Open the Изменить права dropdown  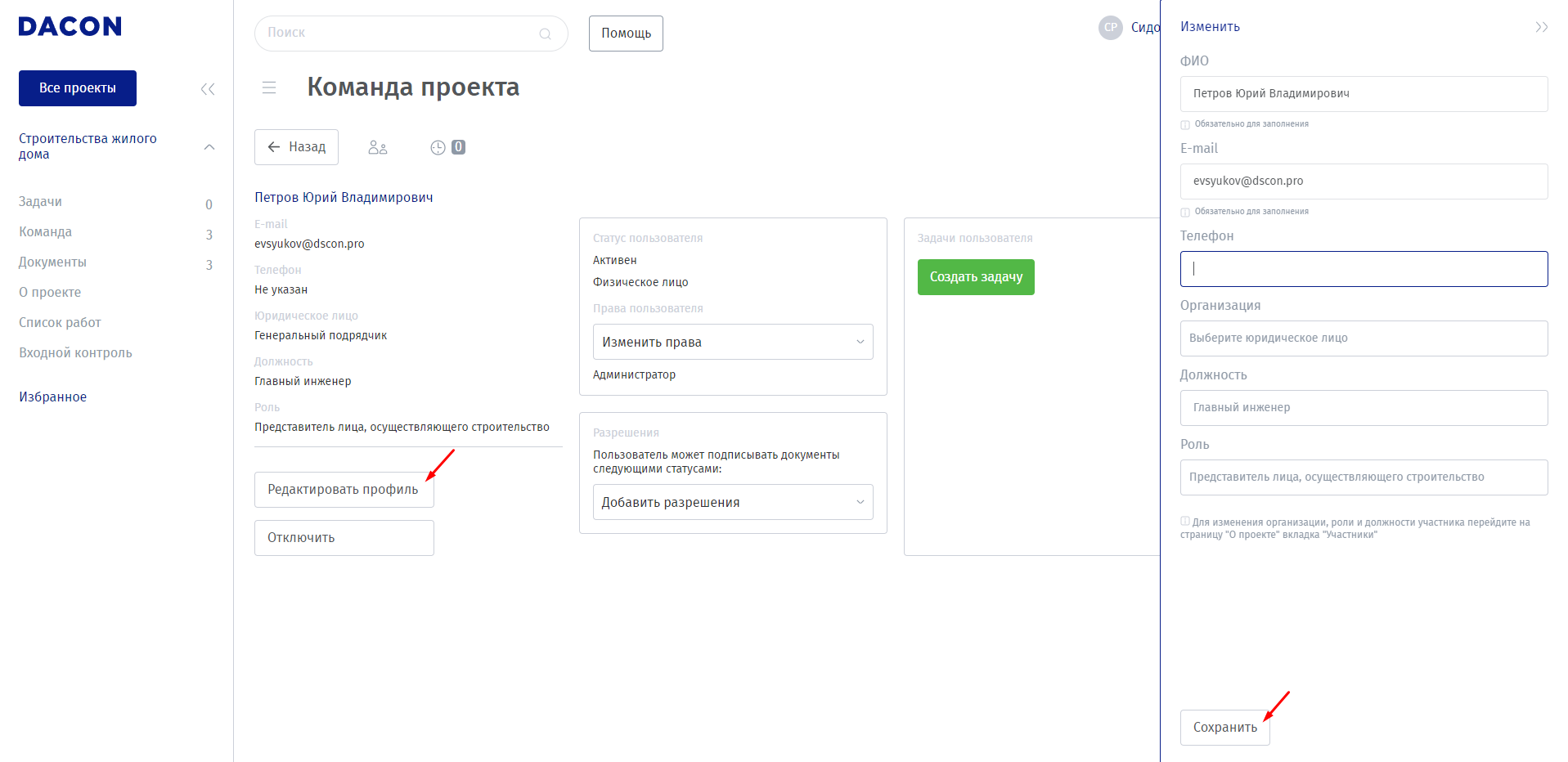point(732,342)
